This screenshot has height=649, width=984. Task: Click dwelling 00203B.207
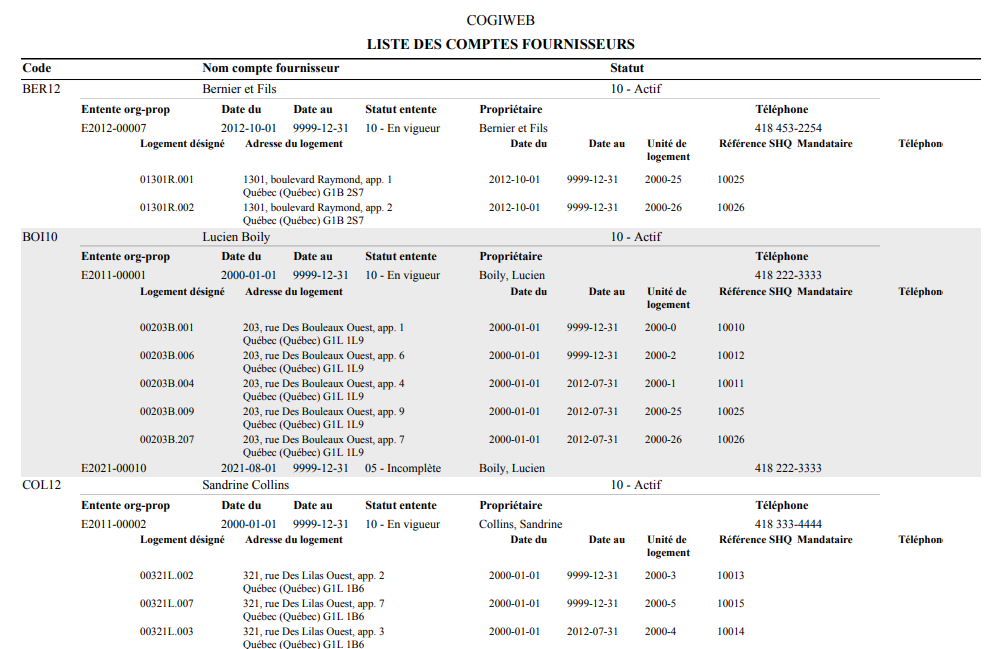click(167, 440)
